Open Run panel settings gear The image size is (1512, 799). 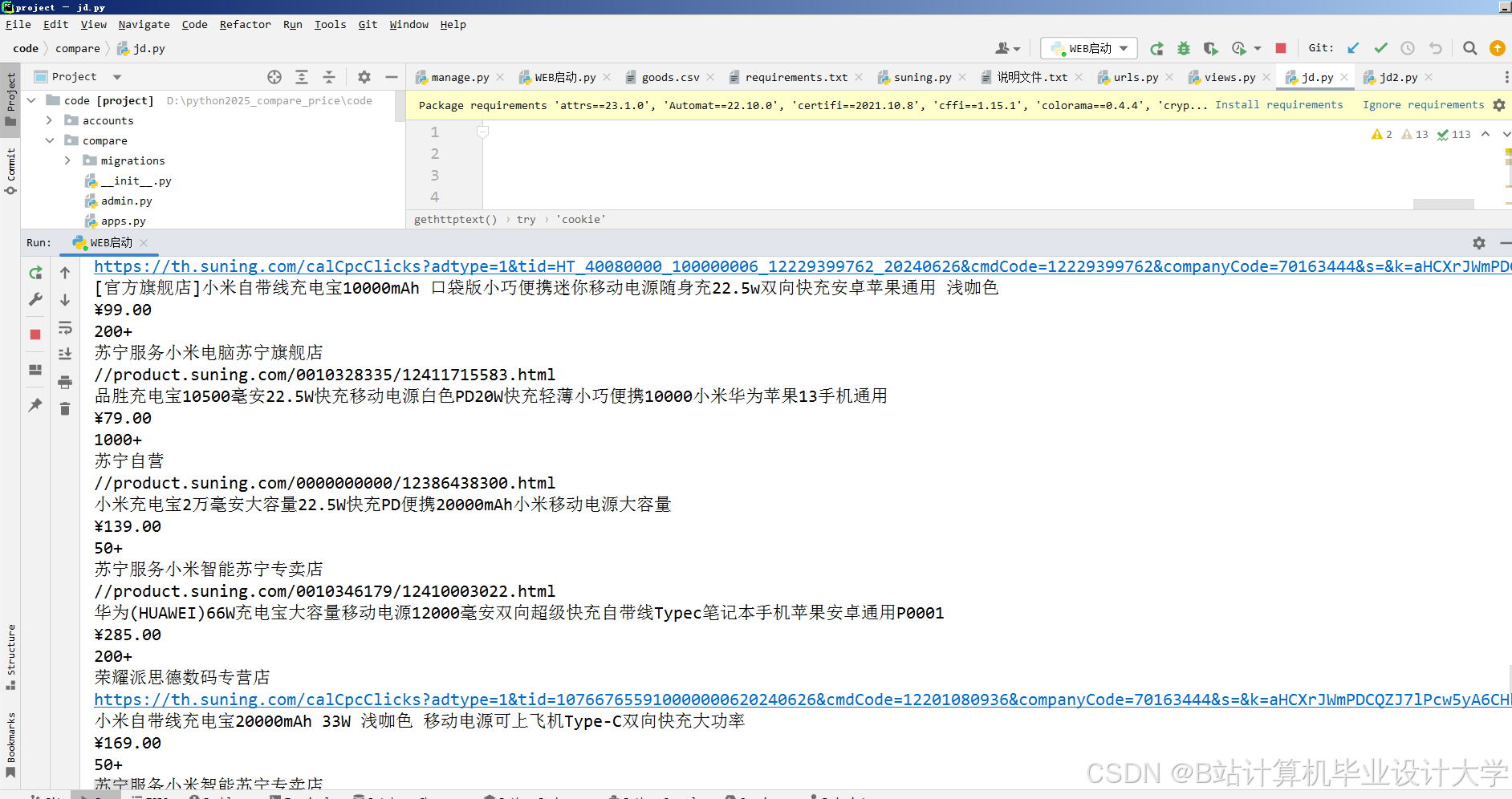coord(1479,243)
